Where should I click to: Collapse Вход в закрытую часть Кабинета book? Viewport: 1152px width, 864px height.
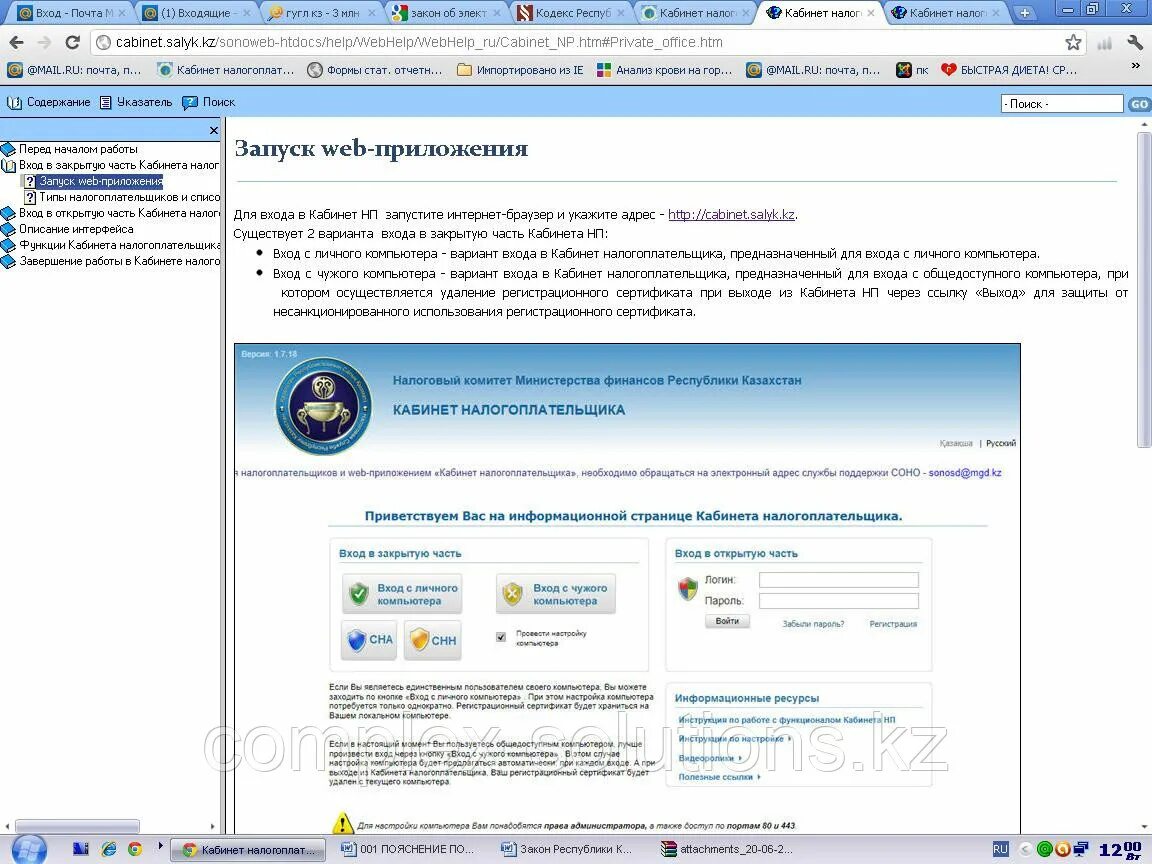(110, 165)
